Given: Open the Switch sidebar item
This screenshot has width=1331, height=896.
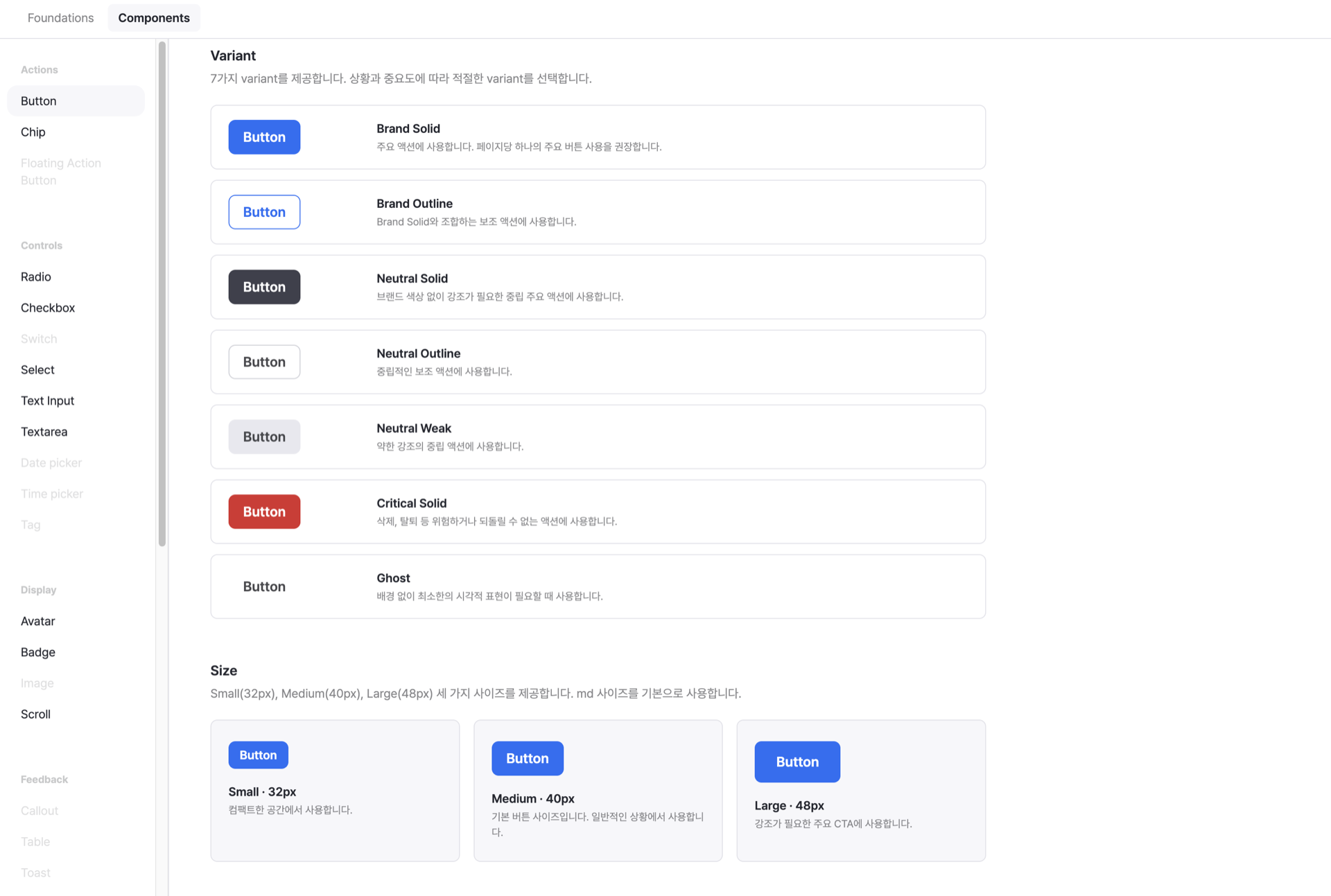Looking at the screenshot, I should pyautogui.click(x=76, y=339).
